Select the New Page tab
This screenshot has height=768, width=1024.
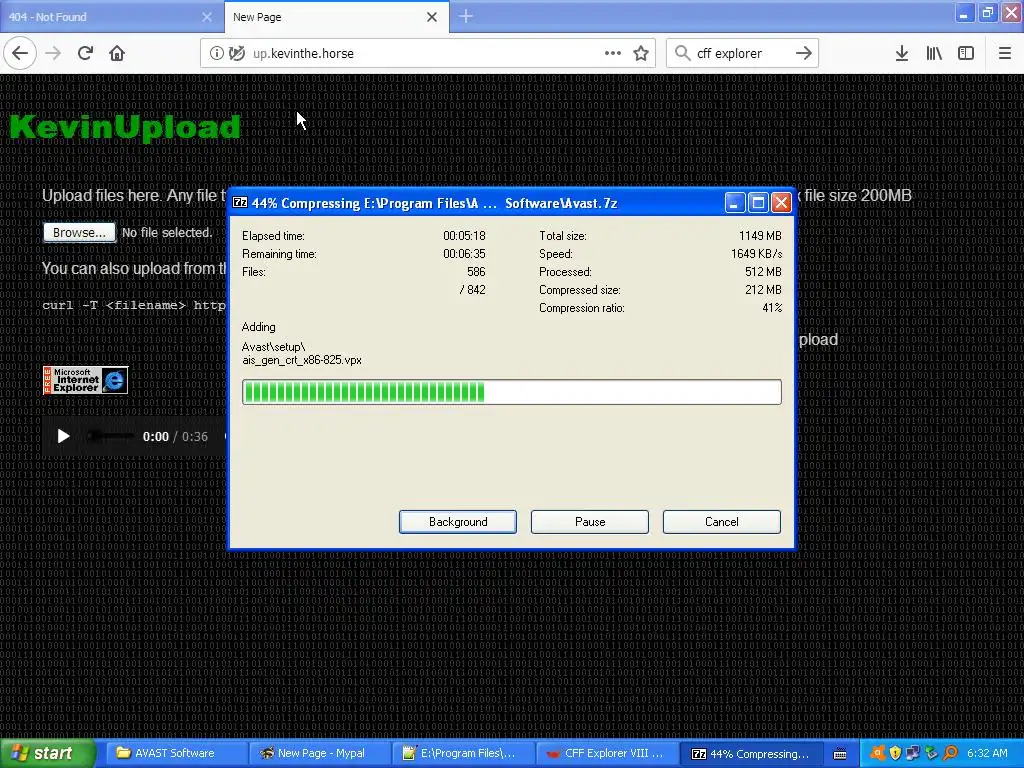(x=336, y=17)
